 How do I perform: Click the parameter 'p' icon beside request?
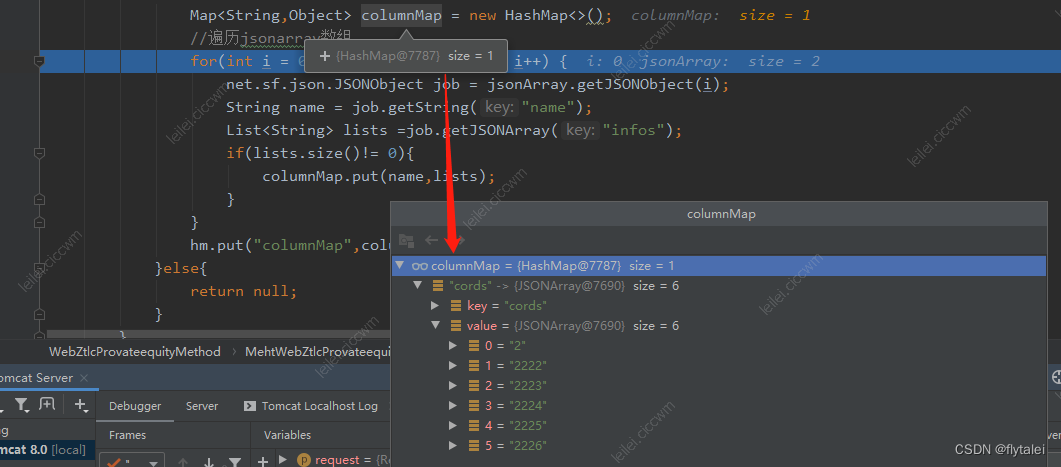pos(304,460)
